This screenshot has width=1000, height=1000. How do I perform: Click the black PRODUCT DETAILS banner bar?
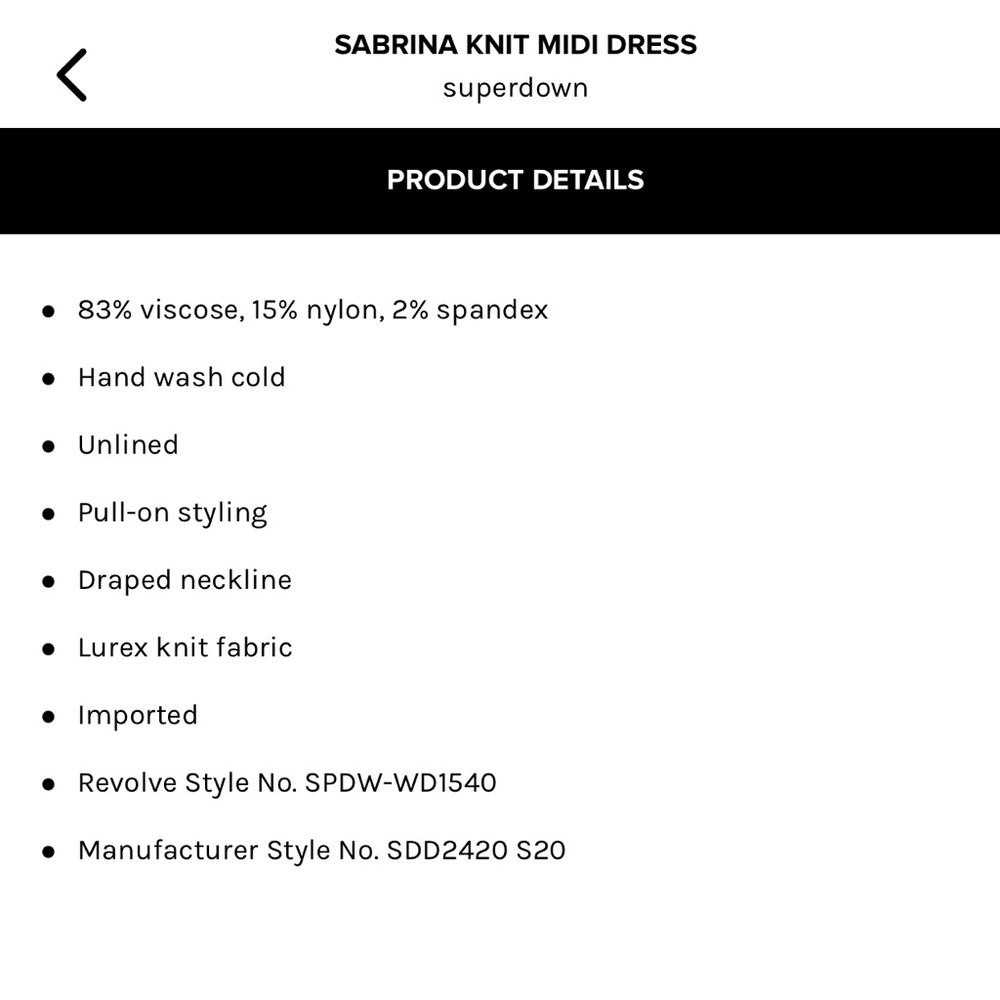(x=515, y=181)
